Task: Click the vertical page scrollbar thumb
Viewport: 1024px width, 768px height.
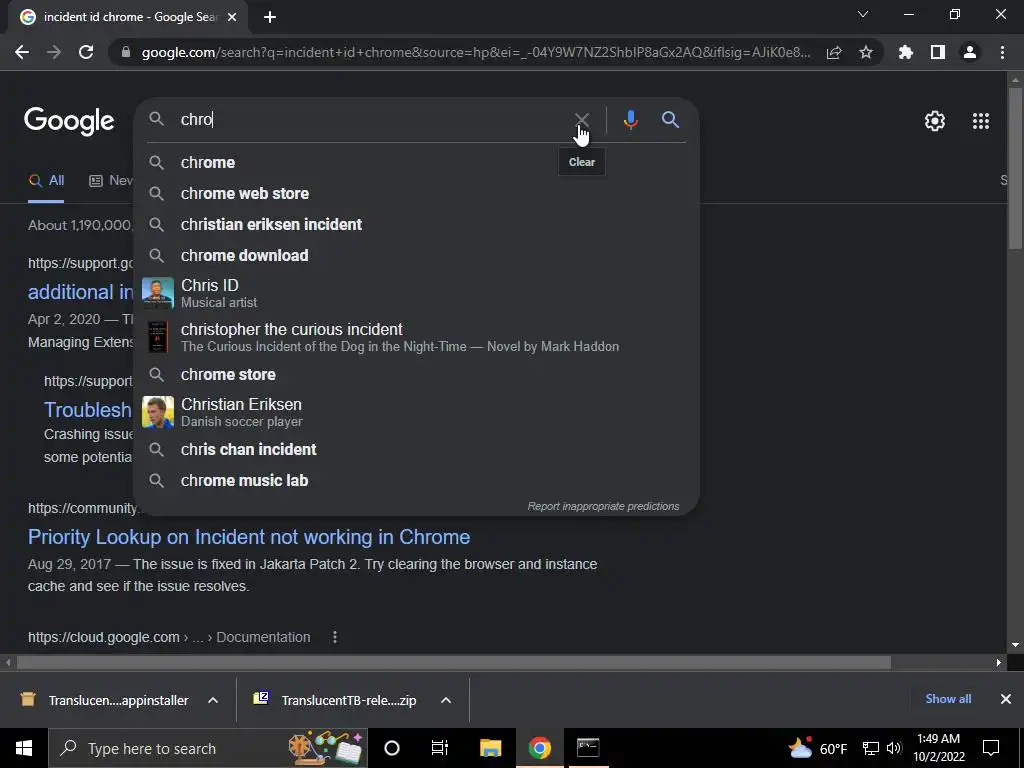Action: coord(1015,168)
